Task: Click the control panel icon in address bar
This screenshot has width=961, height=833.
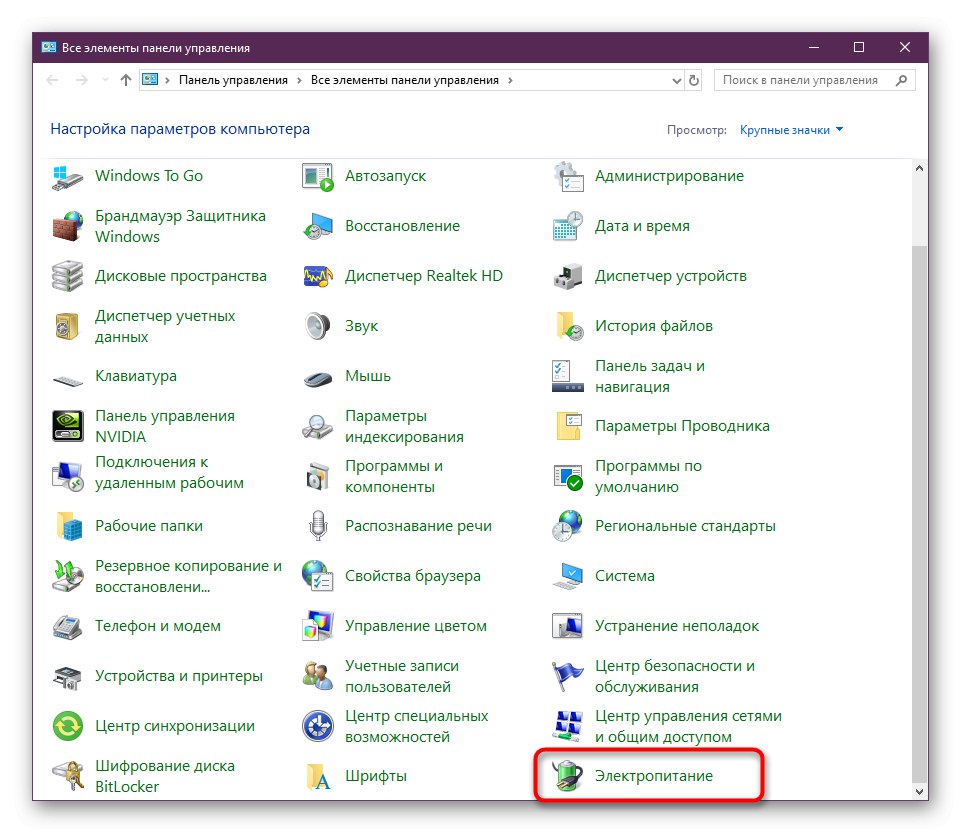Action: [150, 80]
